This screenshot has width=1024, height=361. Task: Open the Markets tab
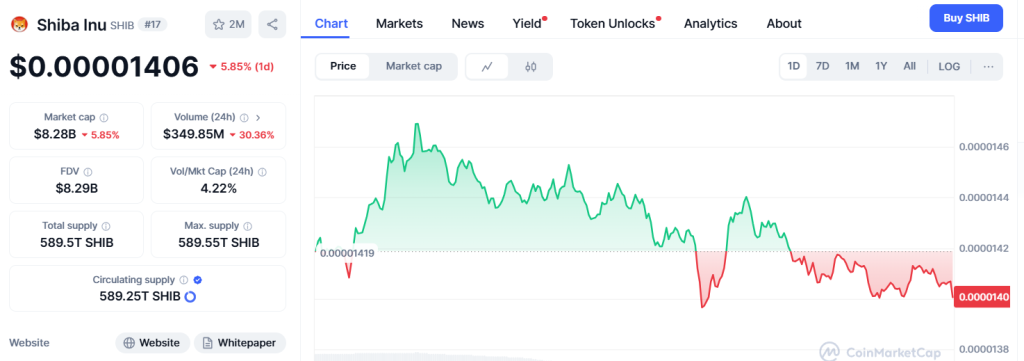tap(399, 24)
